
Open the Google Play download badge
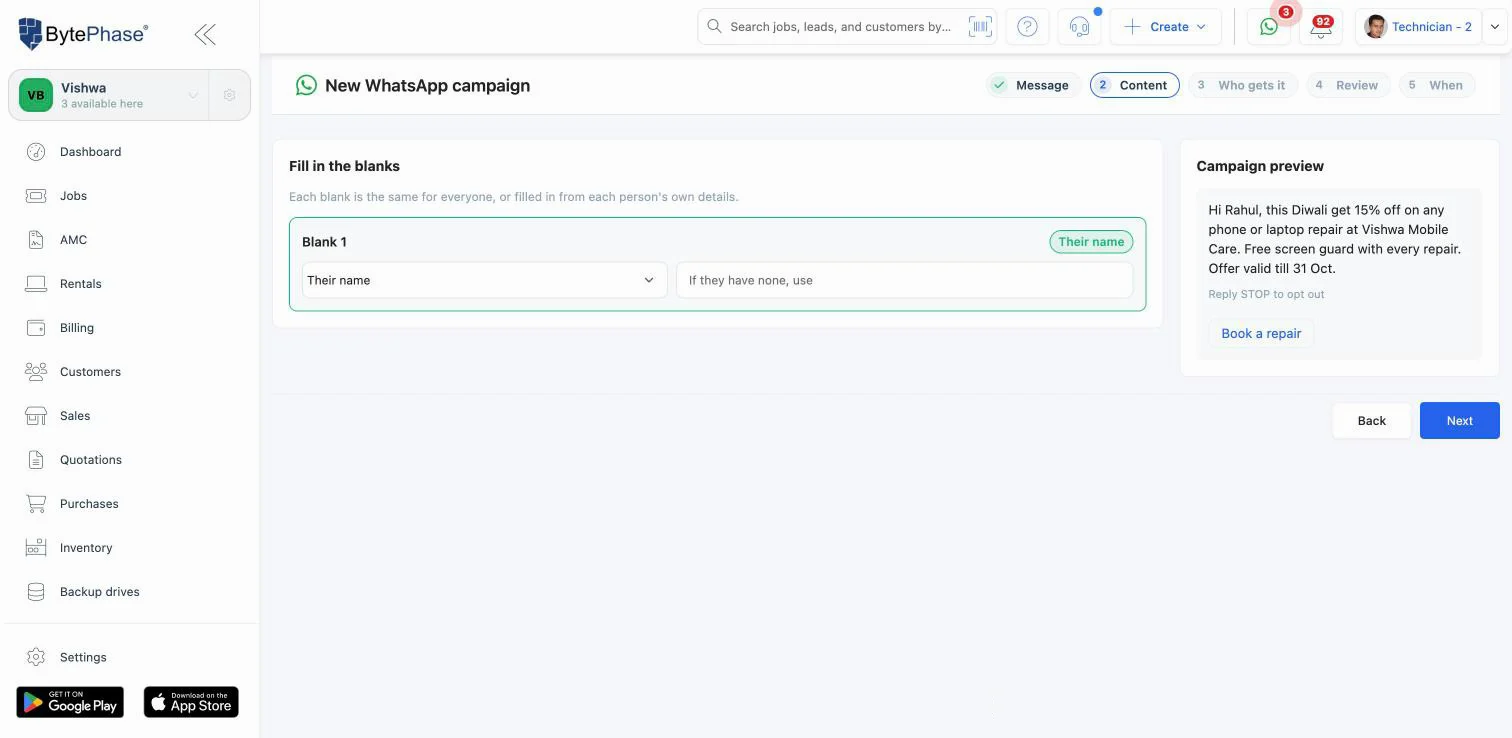(70, 702)
